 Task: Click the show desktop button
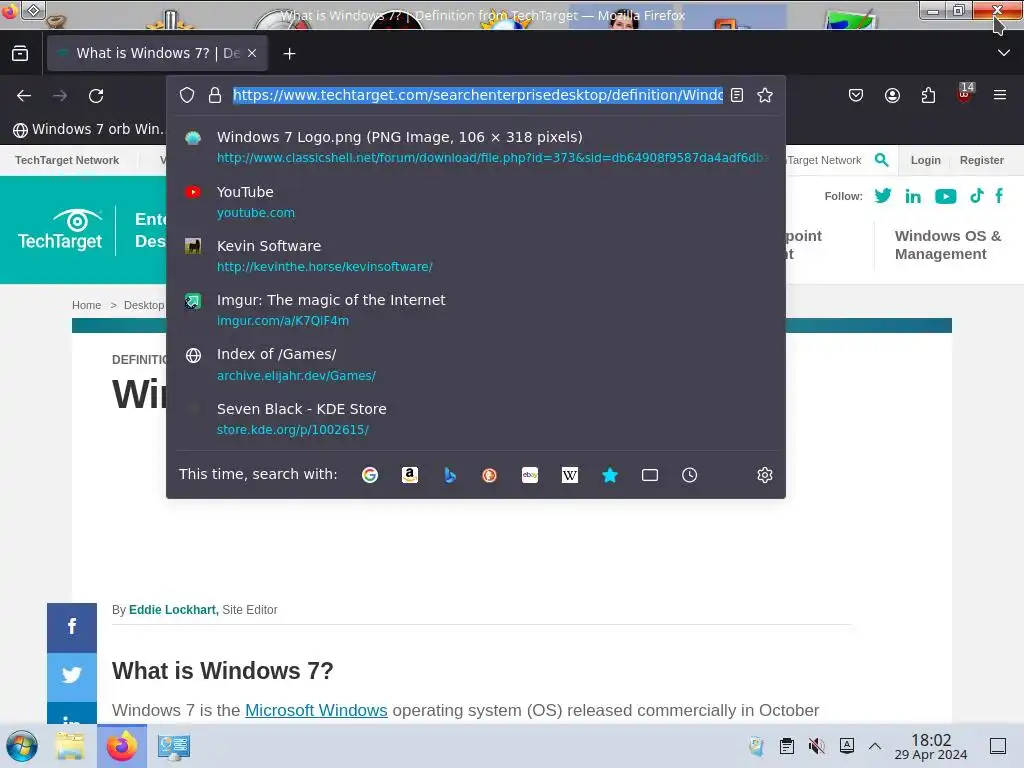click(x=998, y=746)
